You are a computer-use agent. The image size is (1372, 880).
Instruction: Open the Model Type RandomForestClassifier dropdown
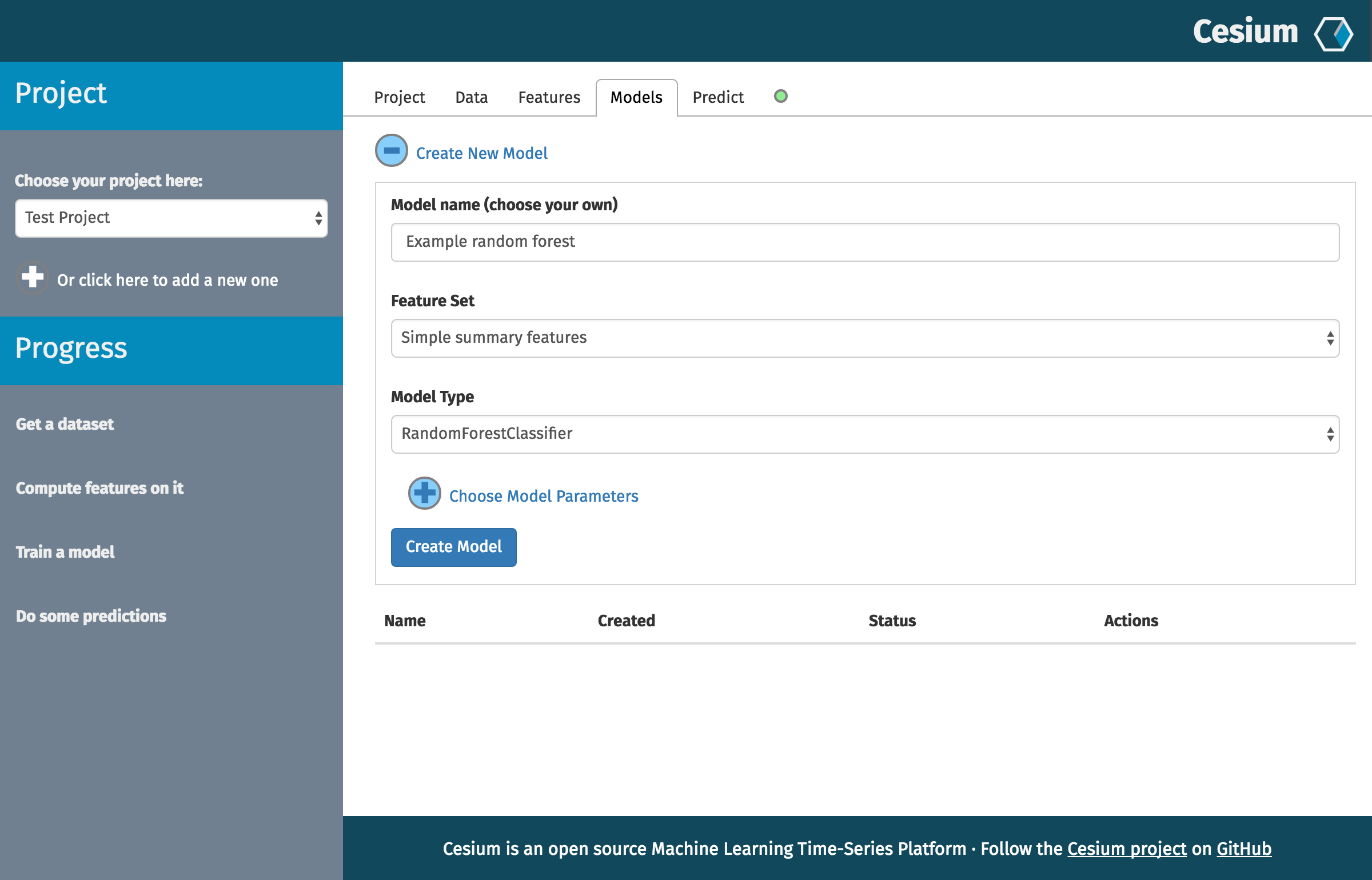pos(864,434)
